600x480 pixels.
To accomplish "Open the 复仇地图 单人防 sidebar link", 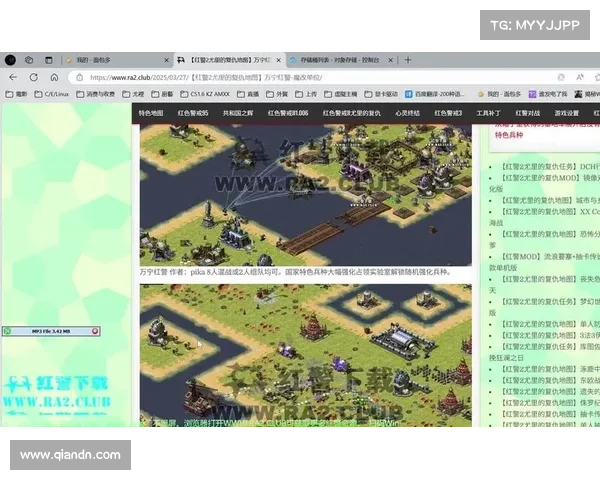I will pos(548,324).
